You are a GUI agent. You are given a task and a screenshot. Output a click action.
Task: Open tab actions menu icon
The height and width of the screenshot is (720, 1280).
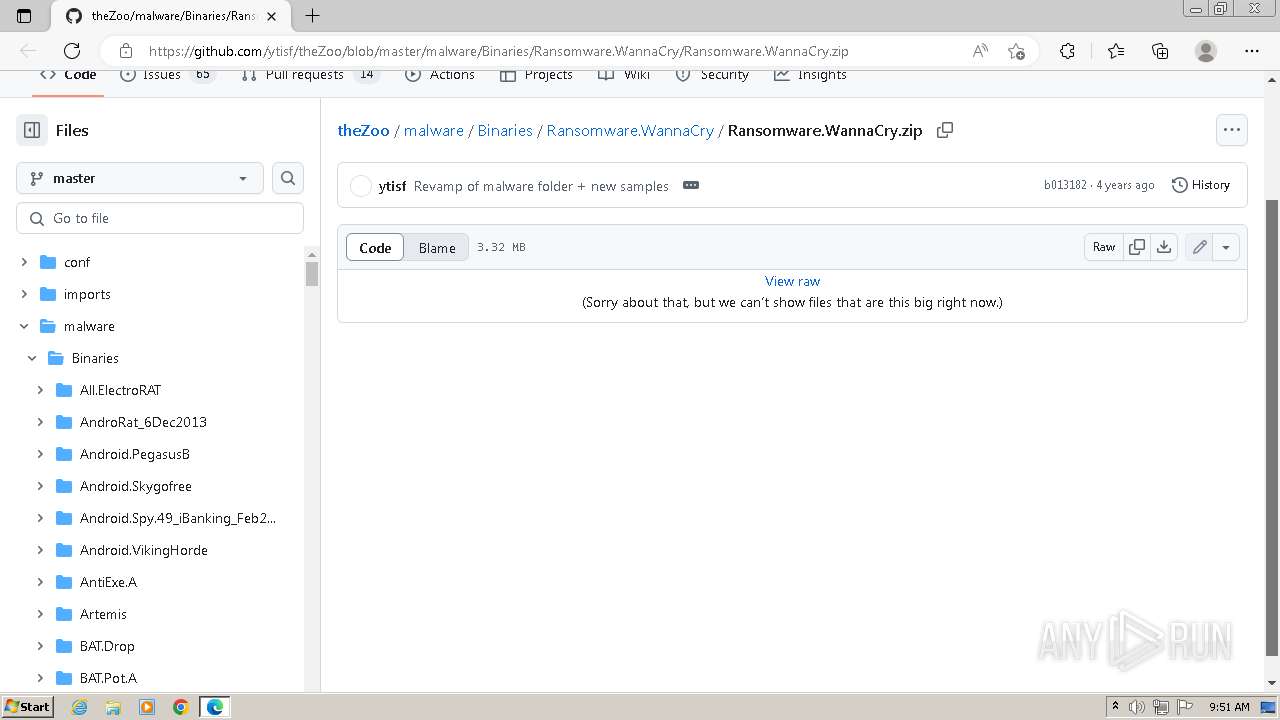point(25,16)
